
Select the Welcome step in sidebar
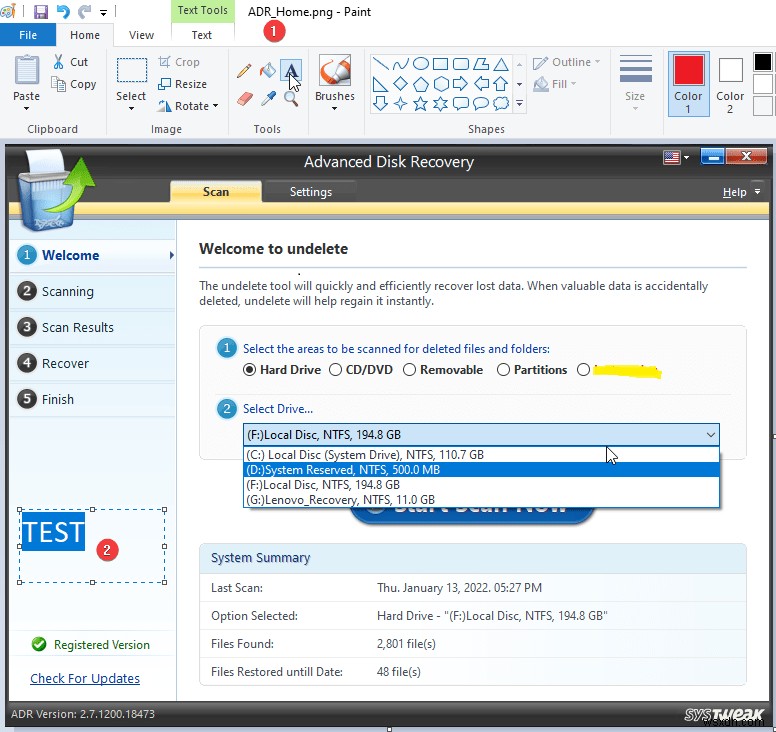[x=93, y=255]
